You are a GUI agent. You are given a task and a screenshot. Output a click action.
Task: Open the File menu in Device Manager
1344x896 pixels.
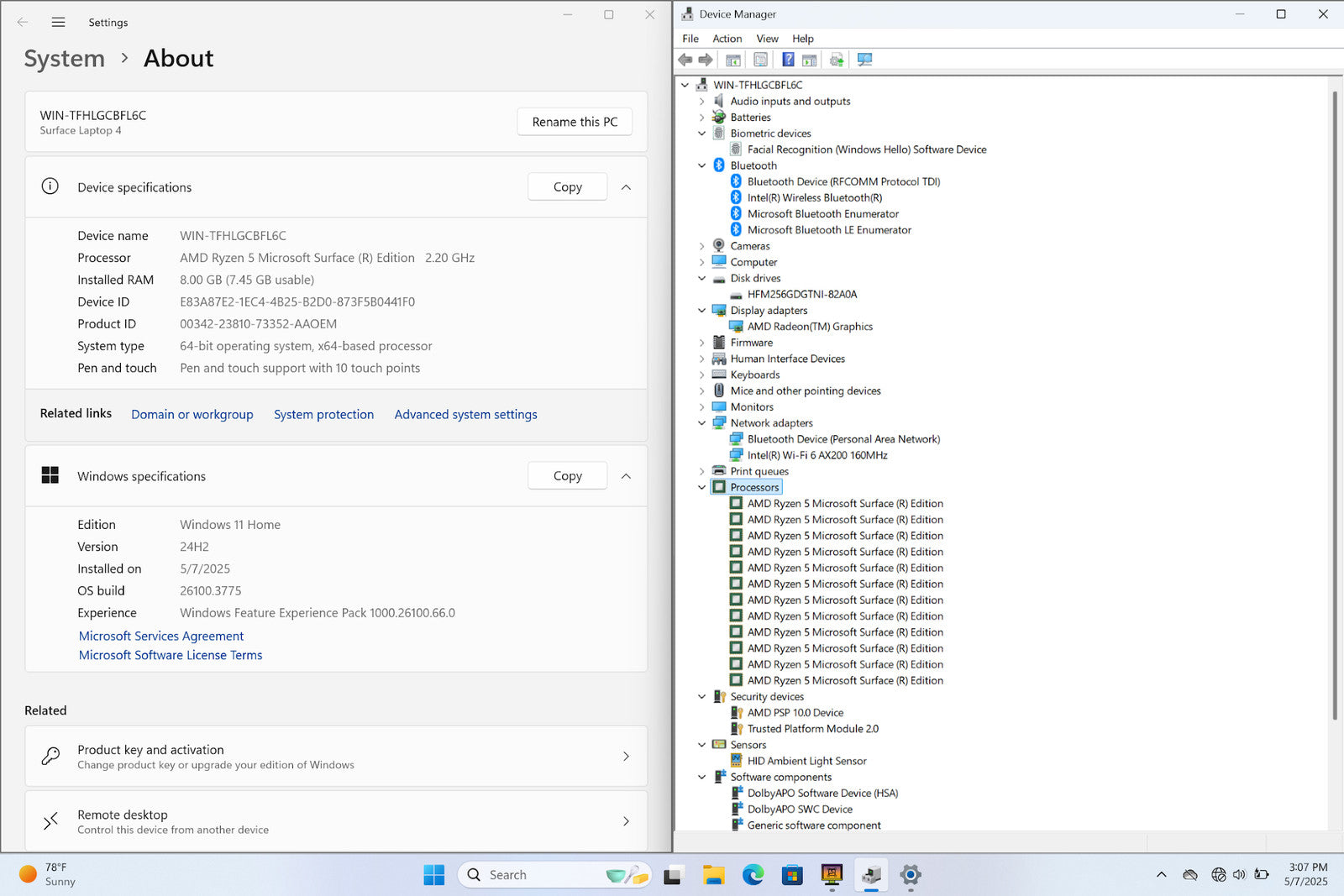pos(690,39)
